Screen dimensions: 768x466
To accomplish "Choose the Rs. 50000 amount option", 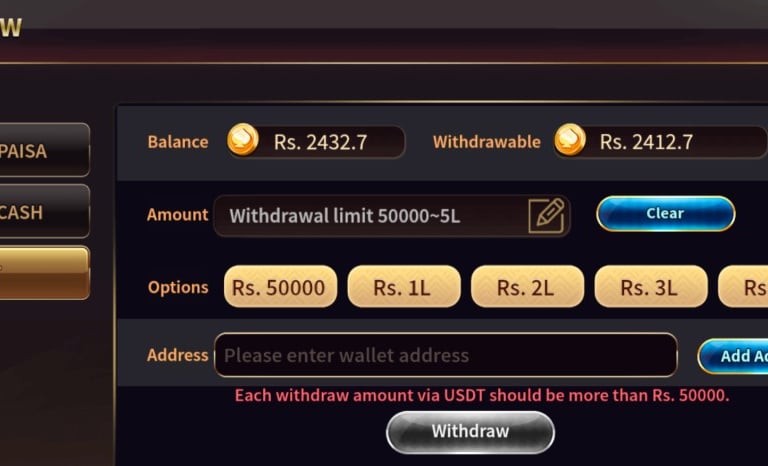I will tap(280, 287).
